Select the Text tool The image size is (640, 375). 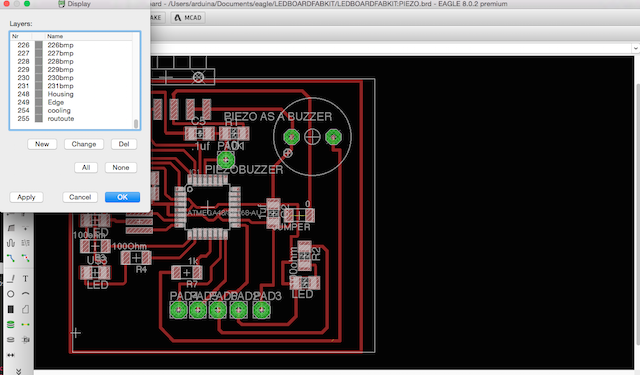25,279
